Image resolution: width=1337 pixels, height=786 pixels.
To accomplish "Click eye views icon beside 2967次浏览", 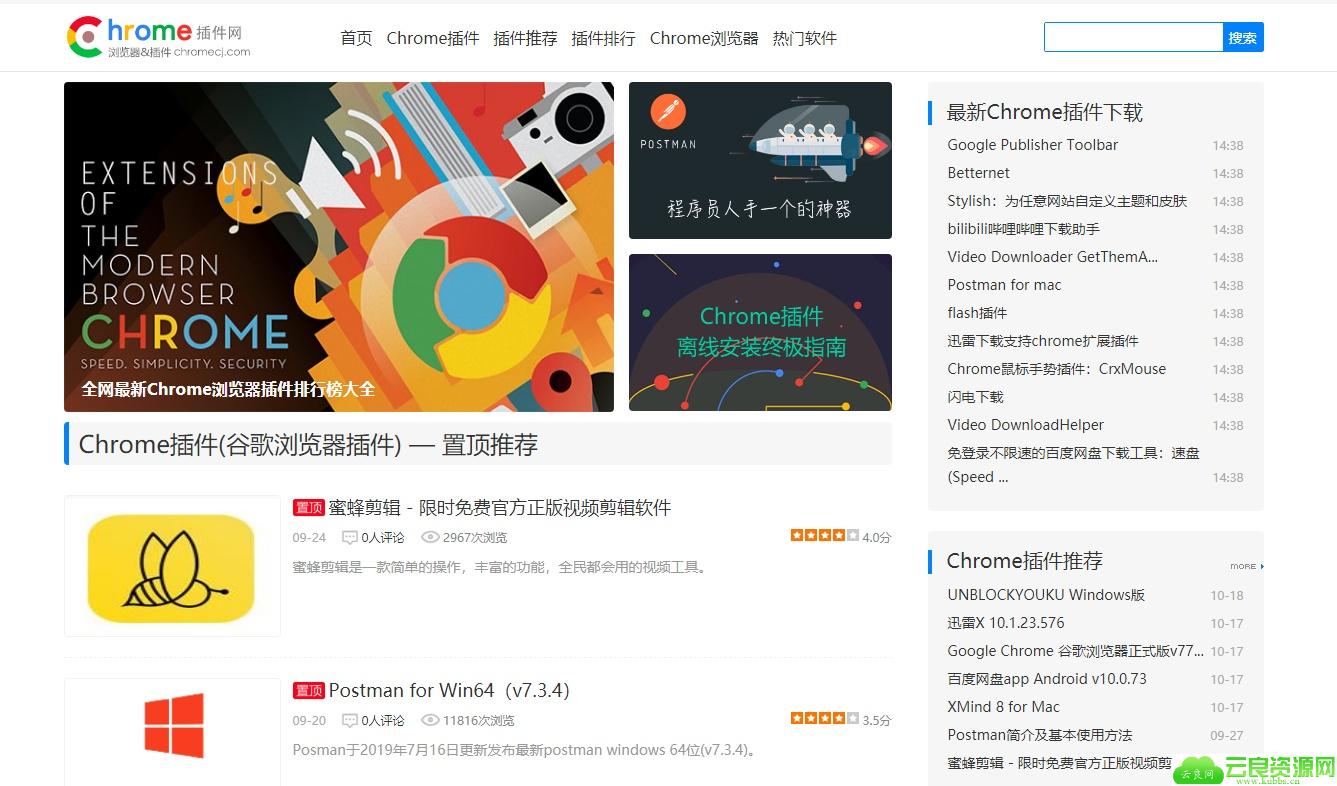I will click(x=430, y=537).
